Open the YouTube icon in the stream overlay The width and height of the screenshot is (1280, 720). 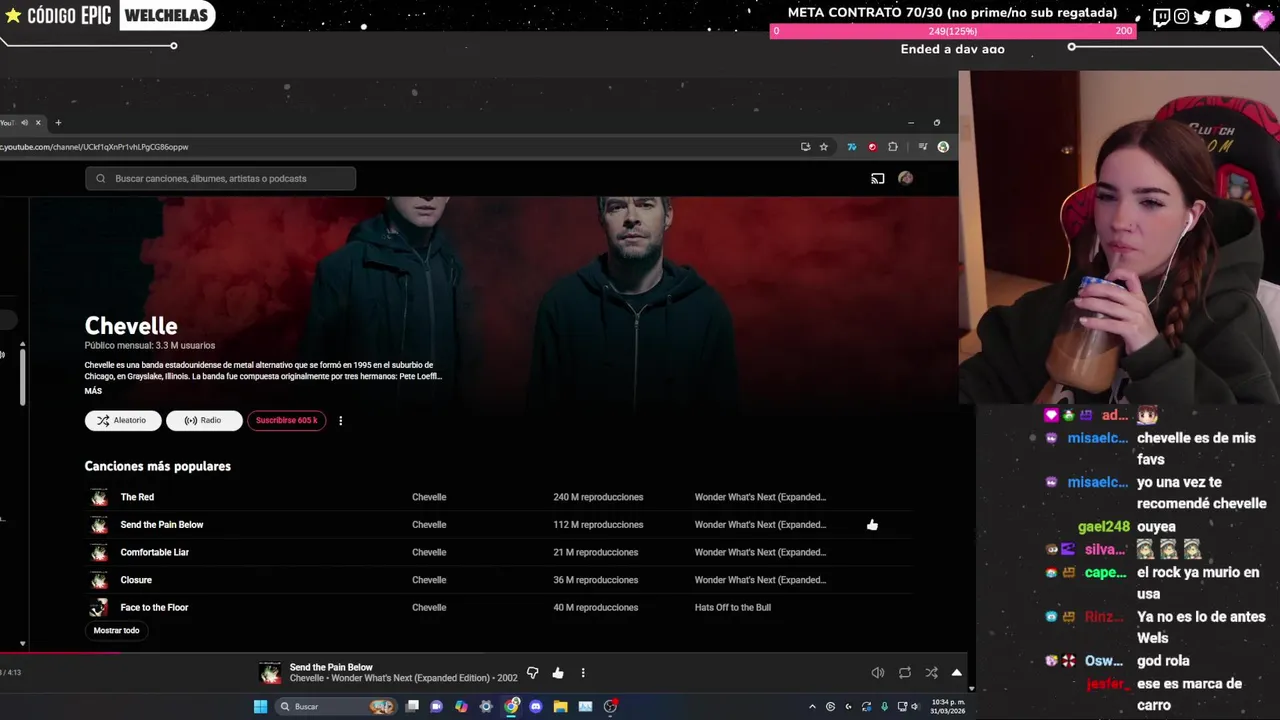(1228, 17)
